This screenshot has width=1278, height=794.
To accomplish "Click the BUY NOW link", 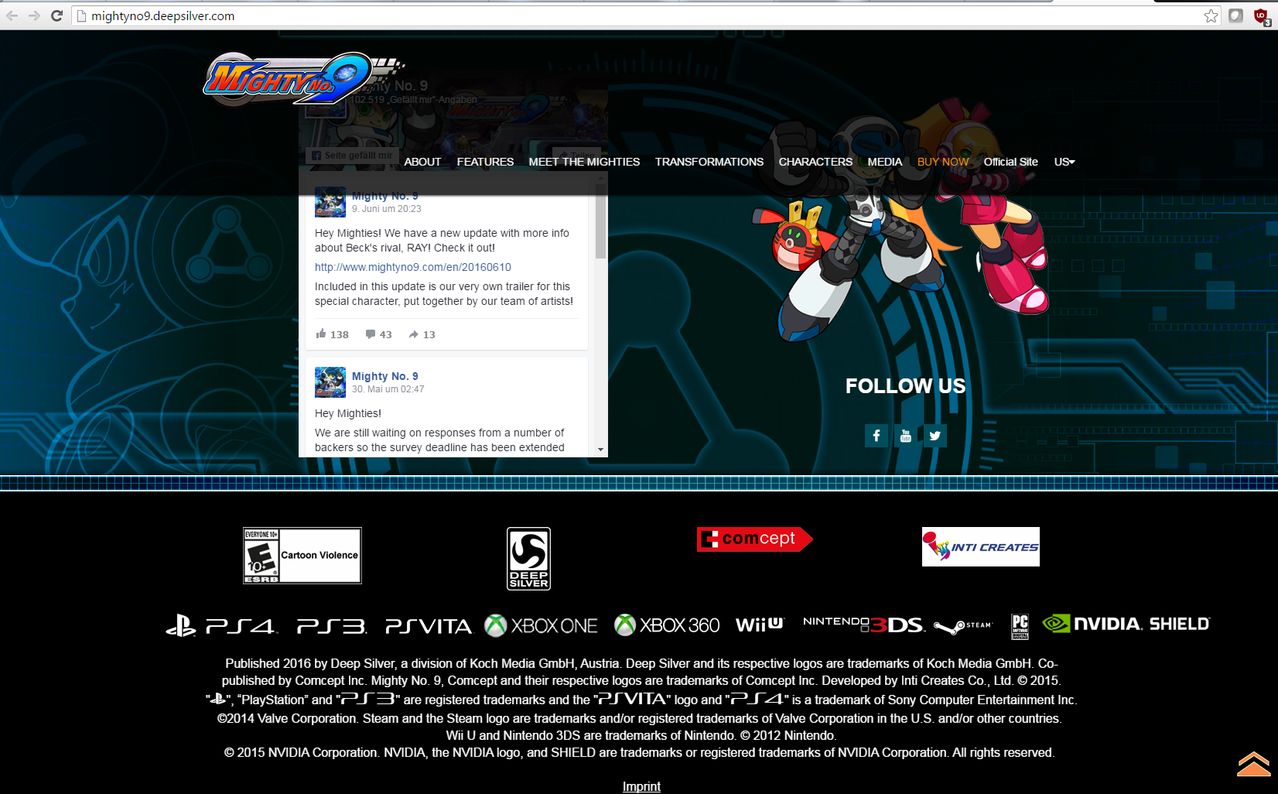I will click(943, 162).
